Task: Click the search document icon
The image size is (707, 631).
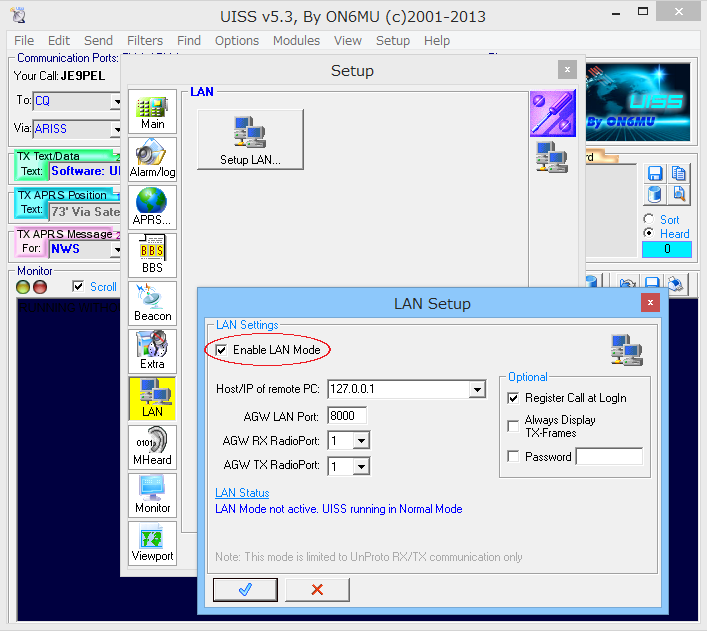Action: pyautogui.click(x=678, y=194)
